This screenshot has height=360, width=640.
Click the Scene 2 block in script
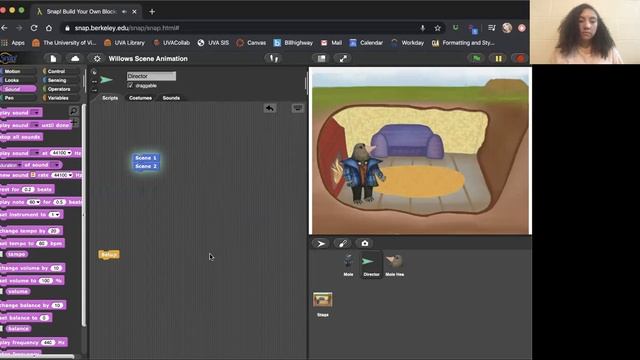pyautogui.click(x=146, y=166)
